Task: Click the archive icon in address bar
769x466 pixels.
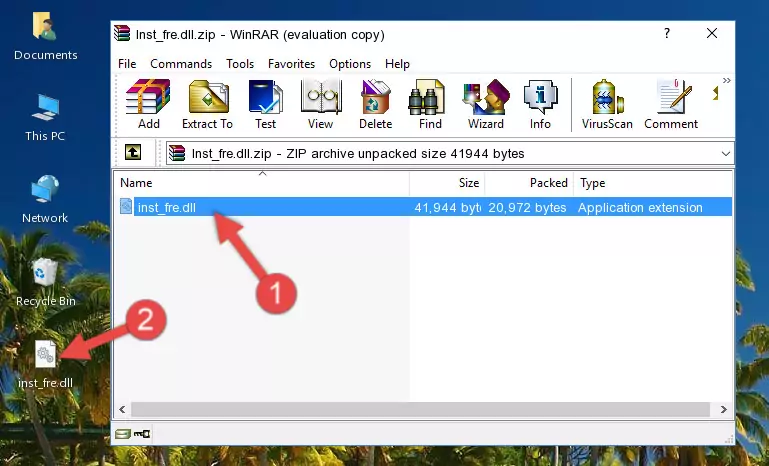Action: click(x=177, y=154)
